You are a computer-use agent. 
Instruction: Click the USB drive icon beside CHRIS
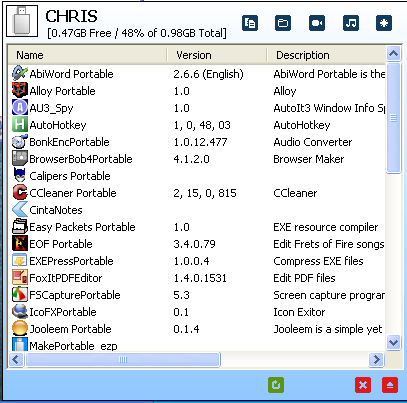click(22, 21)
